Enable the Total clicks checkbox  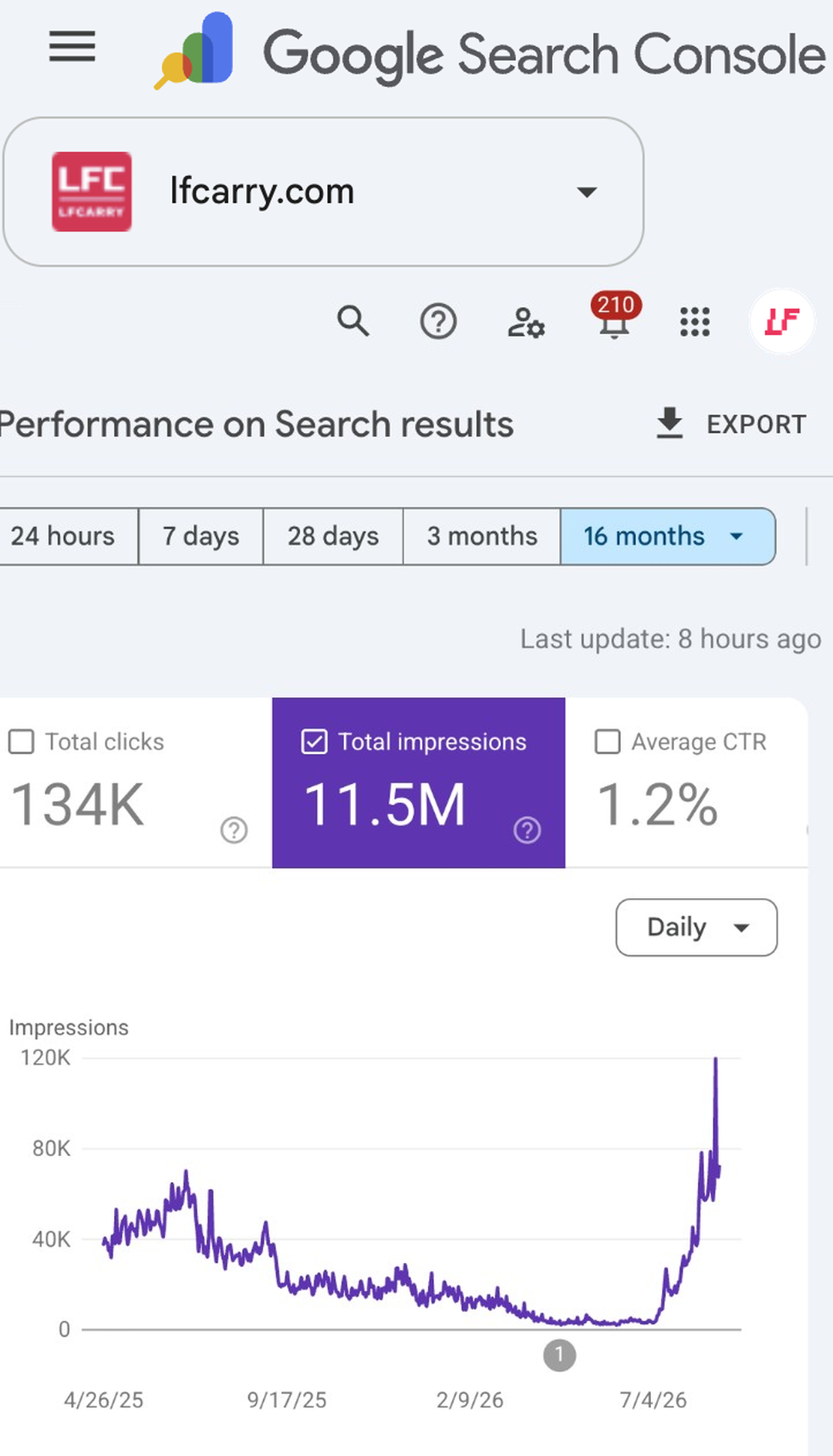coord(21,742)
